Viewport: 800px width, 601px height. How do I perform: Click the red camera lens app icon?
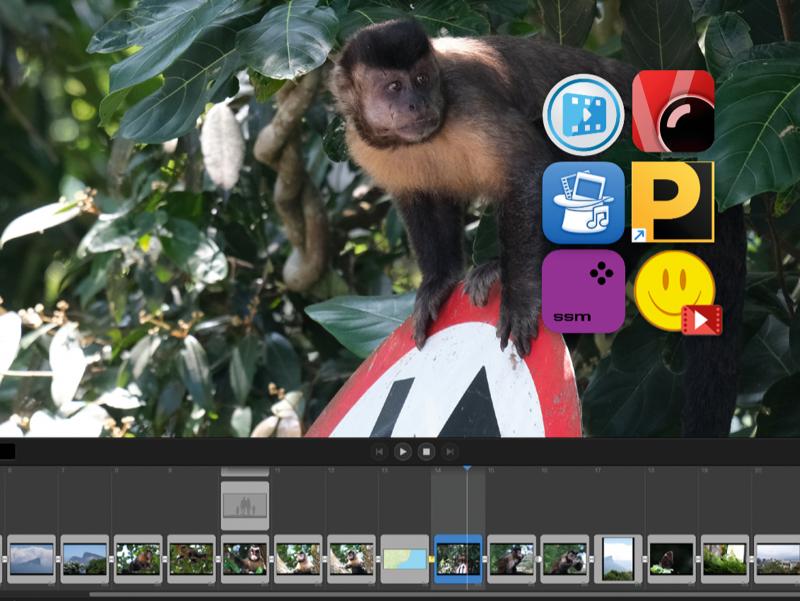click(x=673, y=111)
